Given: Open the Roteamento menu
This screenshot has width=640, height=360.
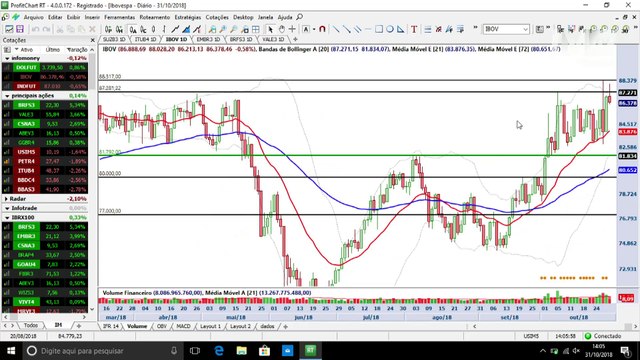Looking at the screenshot, I should [x=155, y=17].
